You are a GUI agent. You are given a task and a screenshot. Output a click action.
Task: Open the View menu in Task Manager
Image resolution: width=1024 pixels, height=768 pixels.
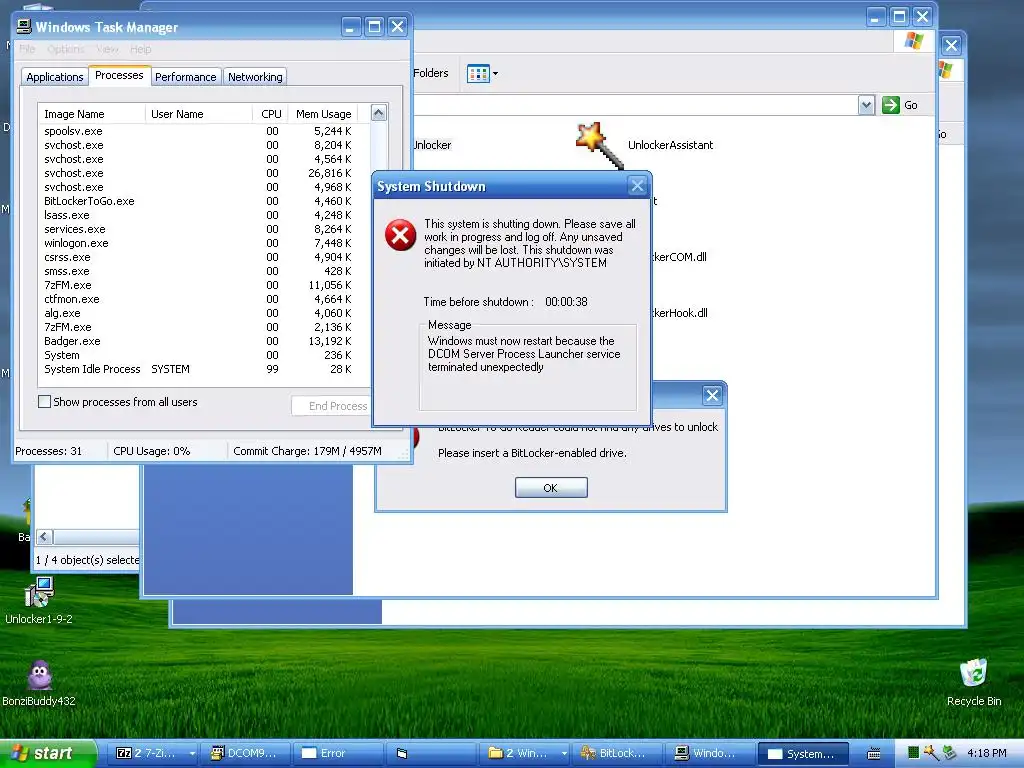pyautogui.click(x=107, y=49)
